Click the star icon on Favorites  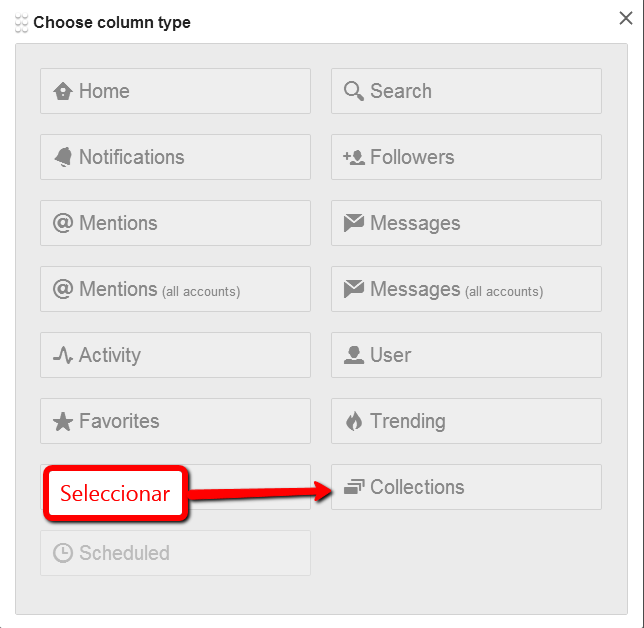[63, 421]
